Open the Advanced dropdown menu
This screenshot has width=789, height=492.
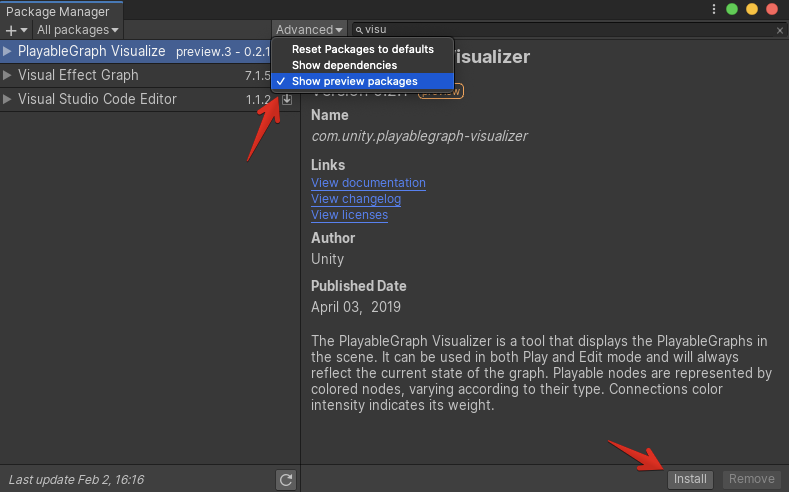coord(309,30)
